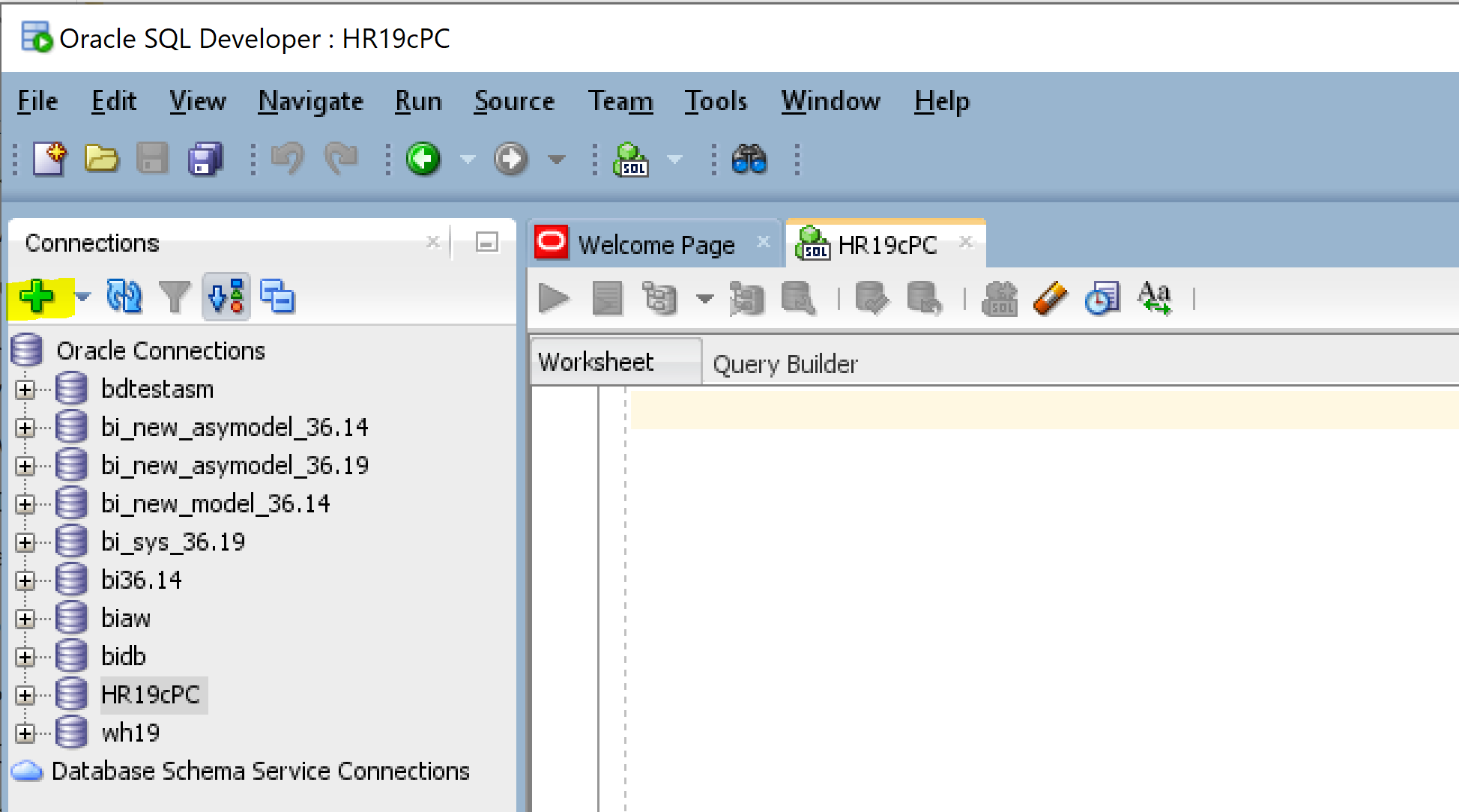Open the Run menu

(418, 101)
